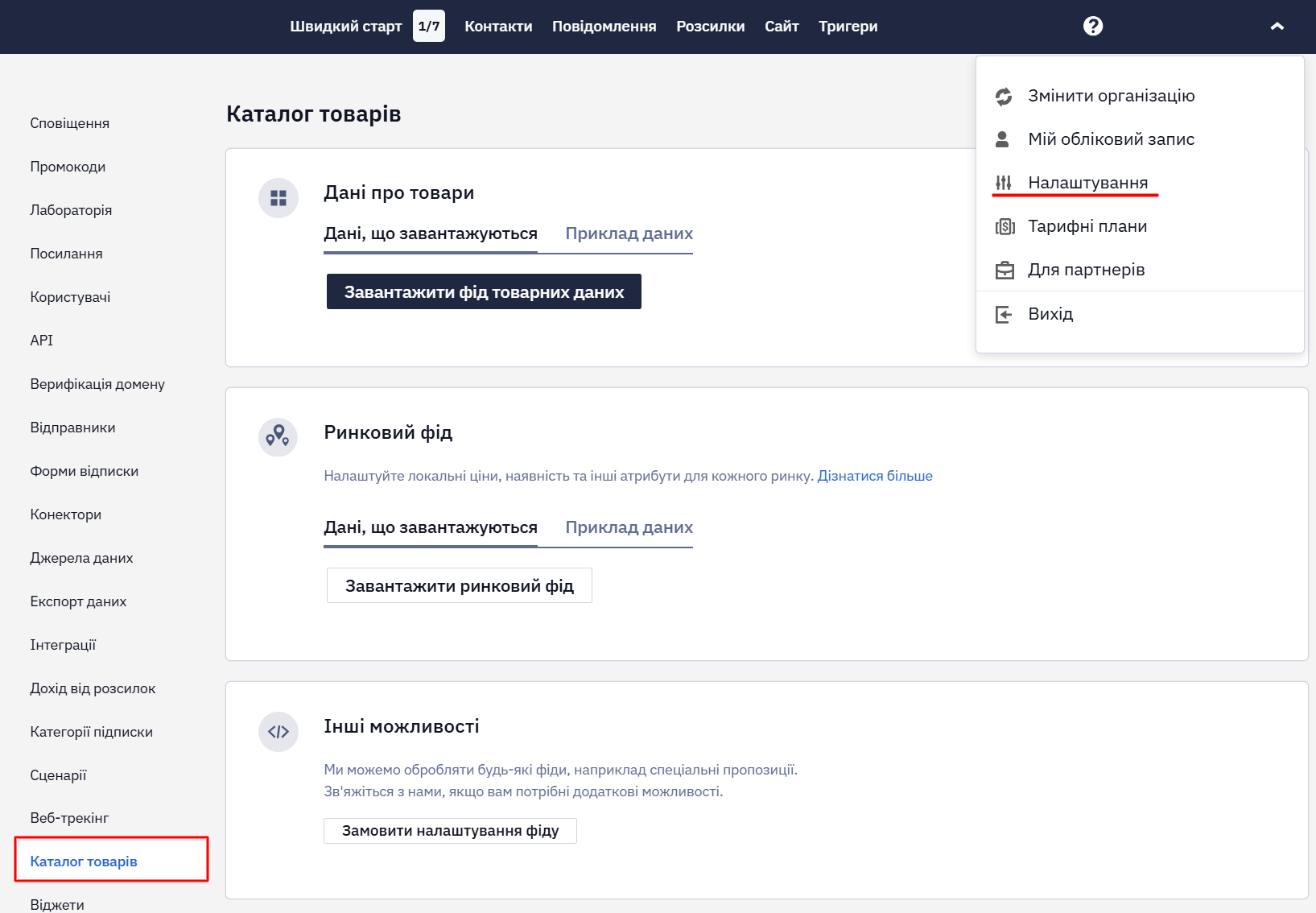
Task: Click Завантажити ринковий фід button
Action: pos(460,585)
